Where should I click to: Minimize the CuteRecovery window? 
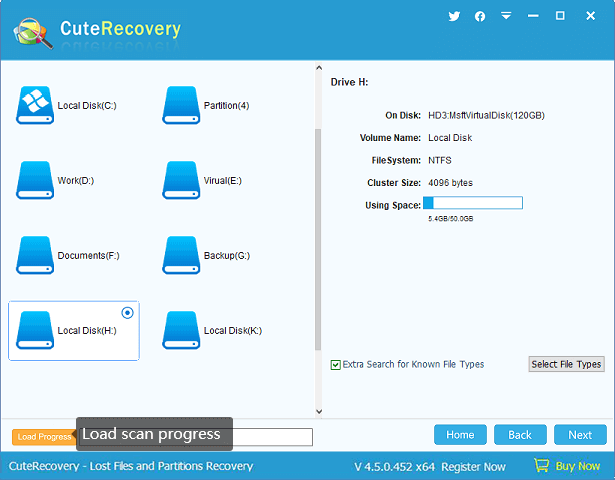click(x=533, y=16)
